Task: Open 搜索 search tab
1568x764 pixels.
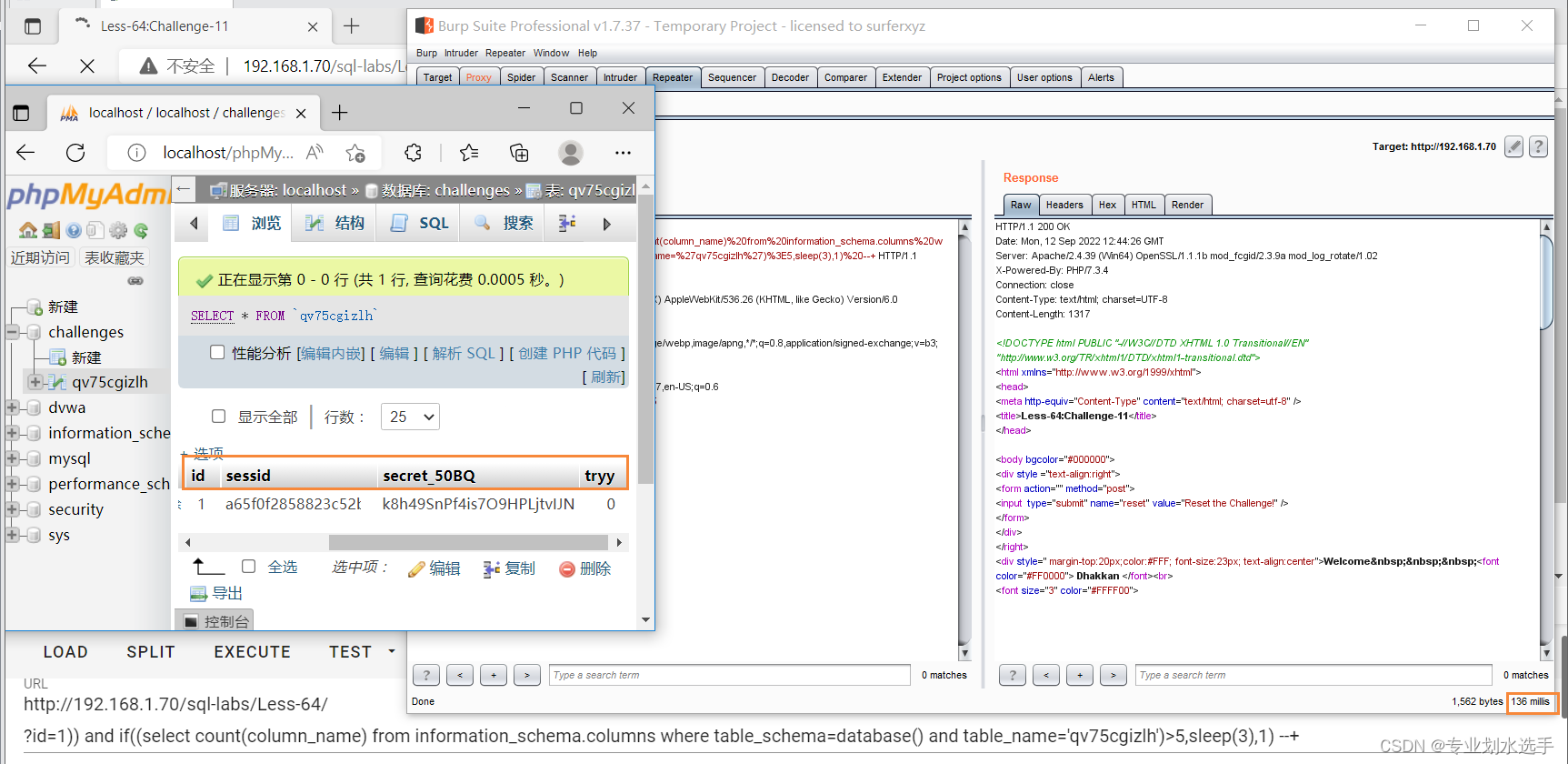Action: (503, 223)
